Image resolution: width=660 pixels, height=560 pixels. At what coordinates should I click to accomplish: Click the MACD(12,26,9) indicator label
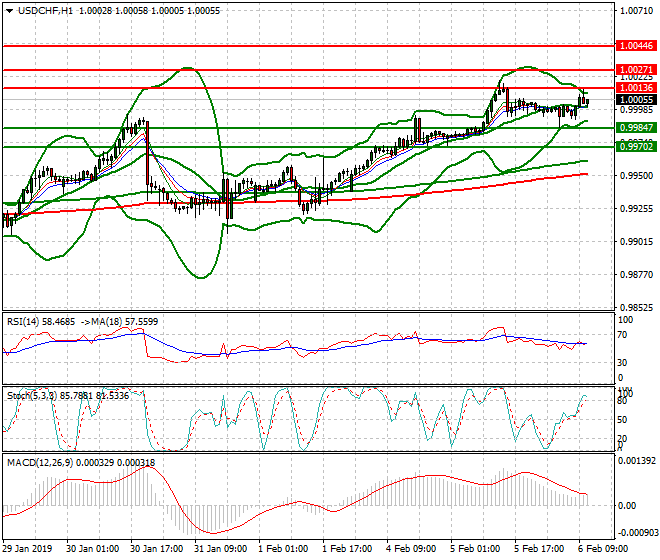[x=40, y=463]
